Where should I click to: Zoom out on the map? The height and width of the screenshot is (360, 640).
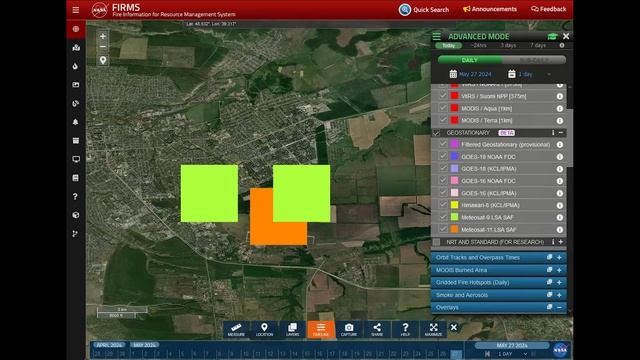103,47
